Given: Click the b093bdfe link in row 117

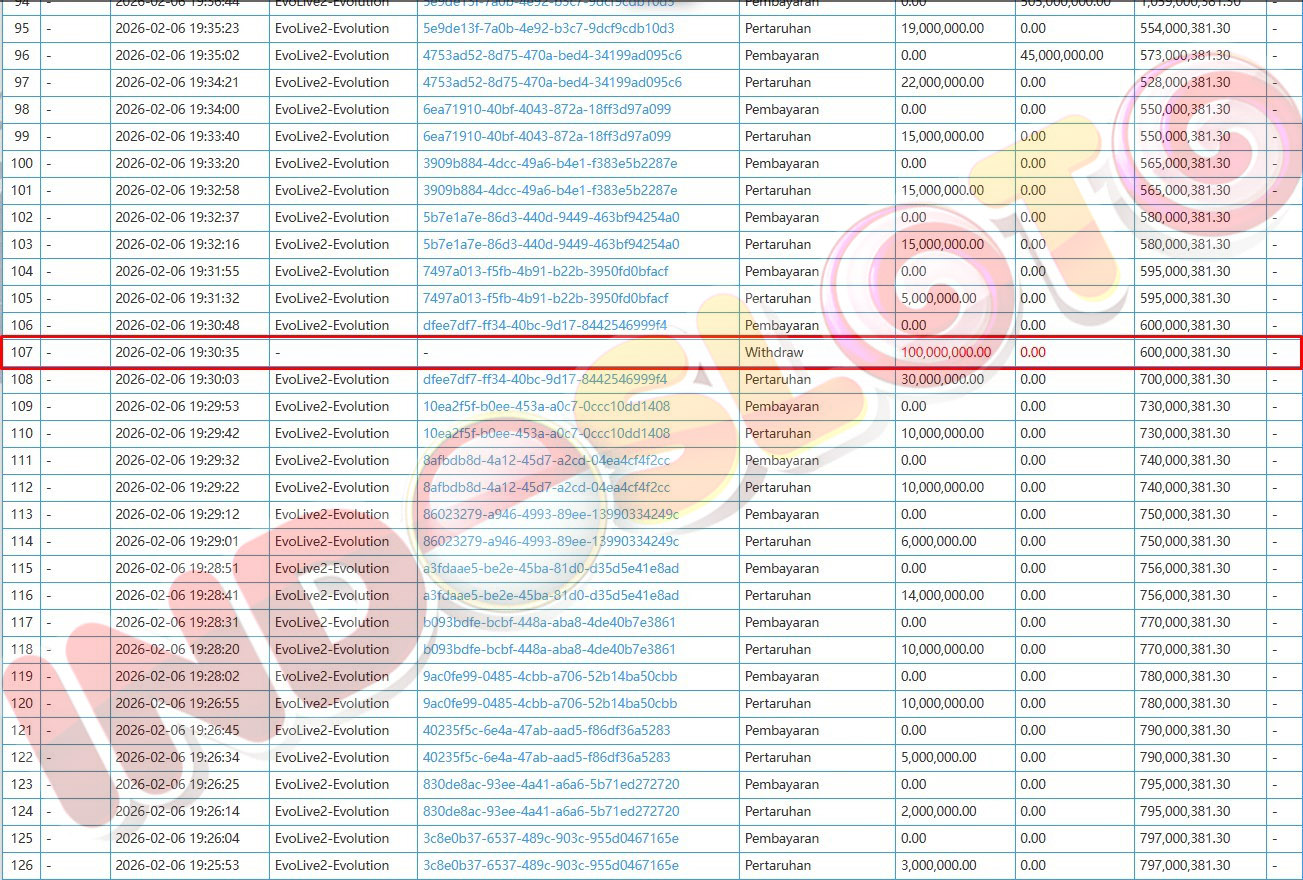Looking at the screenshot, I should tap(549, 623).
